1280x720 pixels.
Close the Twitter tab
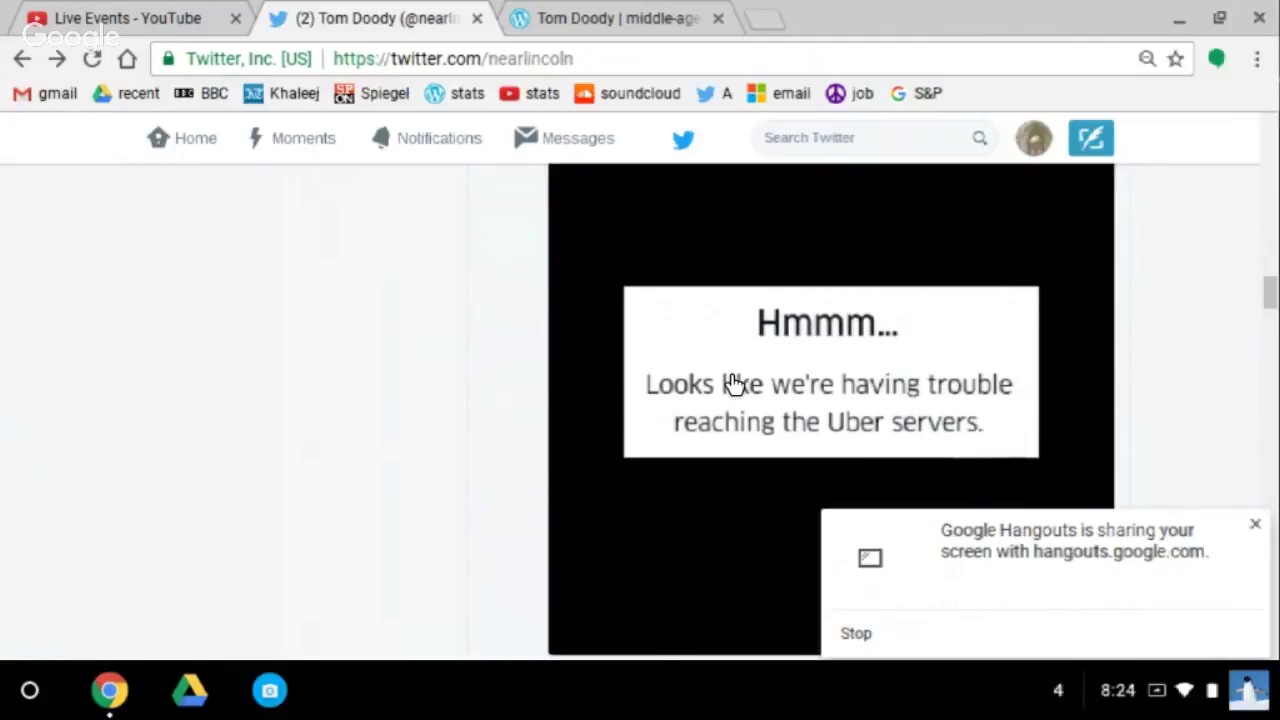(x=477, y=18)
